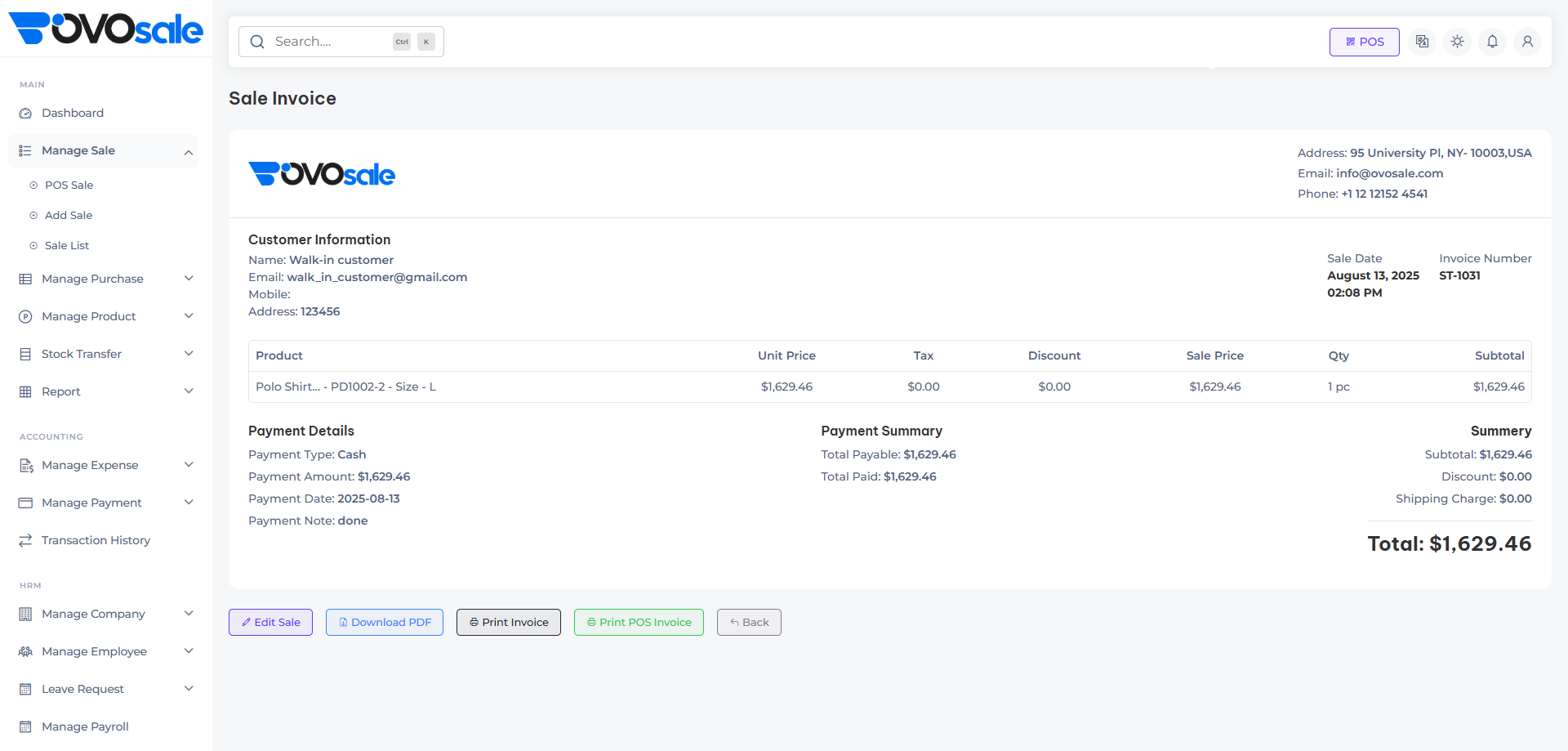This screenshot has width=1568, height=751.
Task: Open notifications bell icon
Action: [x=1492, y=42]
